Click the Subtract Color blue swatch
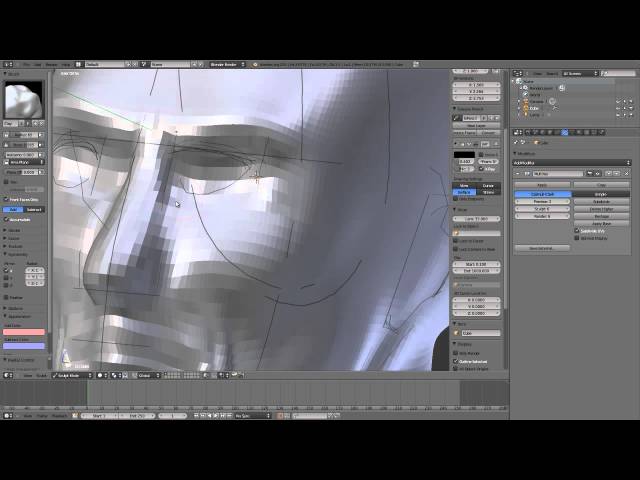Image resolution: width=640 pixels, height=480 pixels. click(x=24, y=346)
